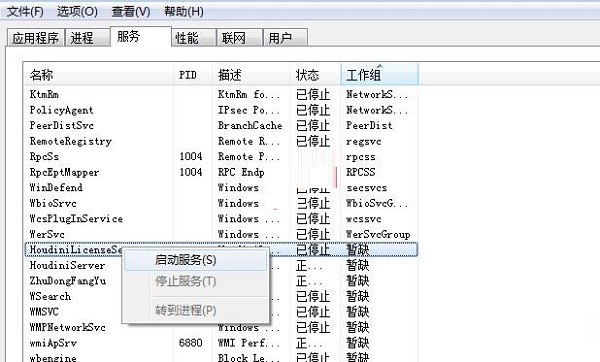Click the KtmRm fo... description cell
Viewport: 600px width, 362px height.
point(249,95)
